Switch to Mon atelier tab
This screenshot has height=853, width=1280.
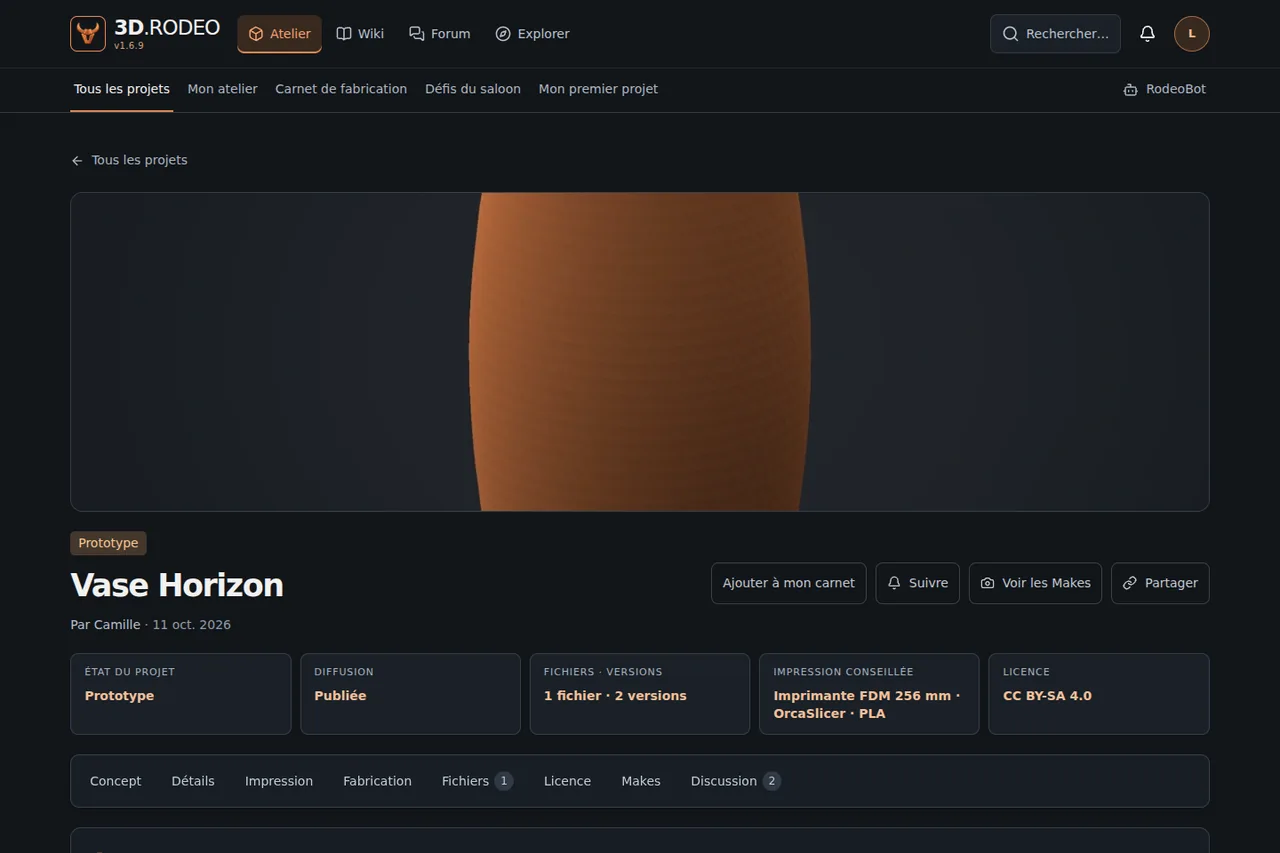223,89
